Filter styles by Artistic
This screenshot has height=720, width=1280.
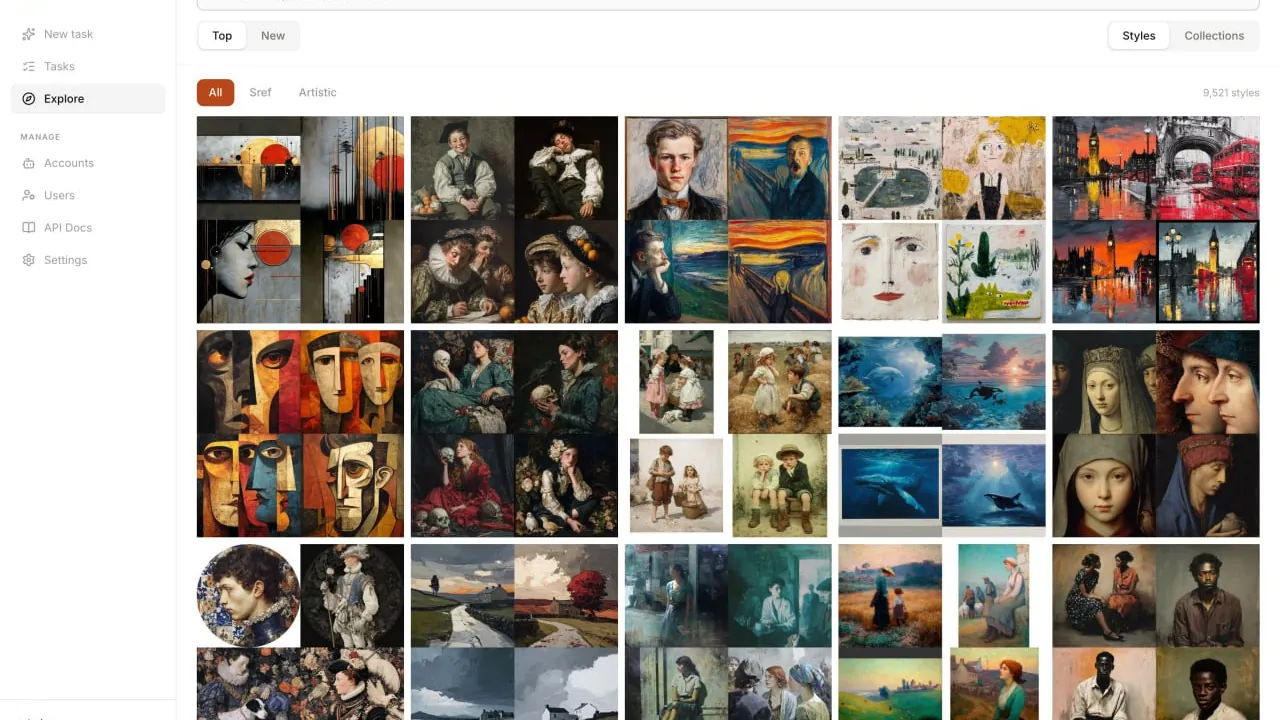click(x=317, y=92)
